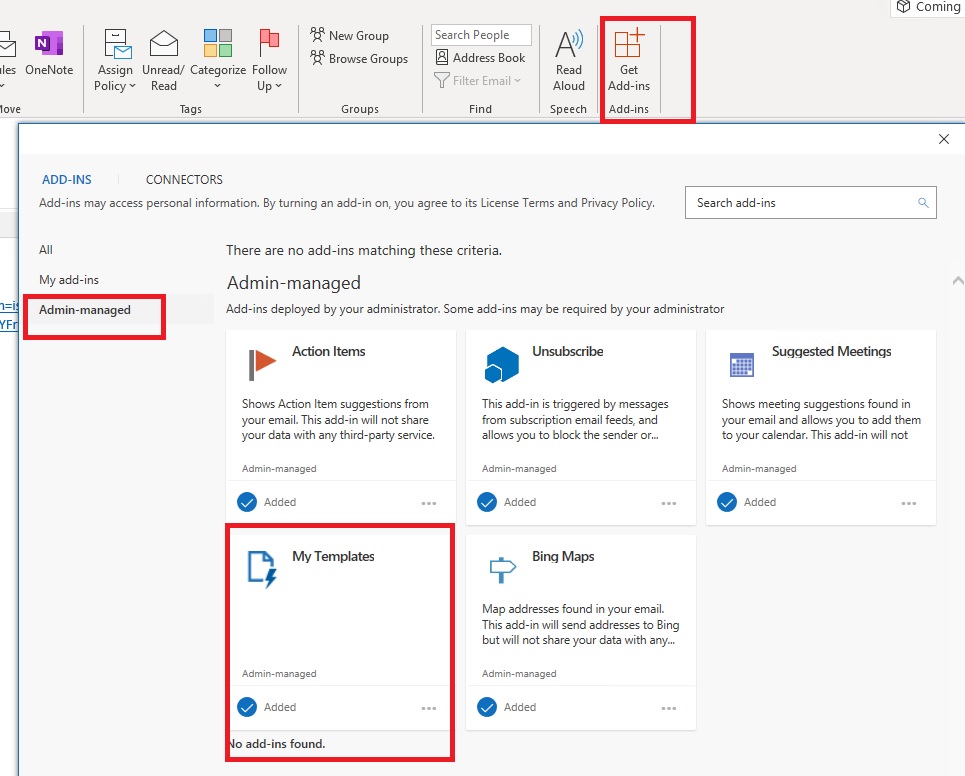Screen dimensions: 965x776
Task: Toggle the Added checkmark for Action Items
Action: coord(247,502)
